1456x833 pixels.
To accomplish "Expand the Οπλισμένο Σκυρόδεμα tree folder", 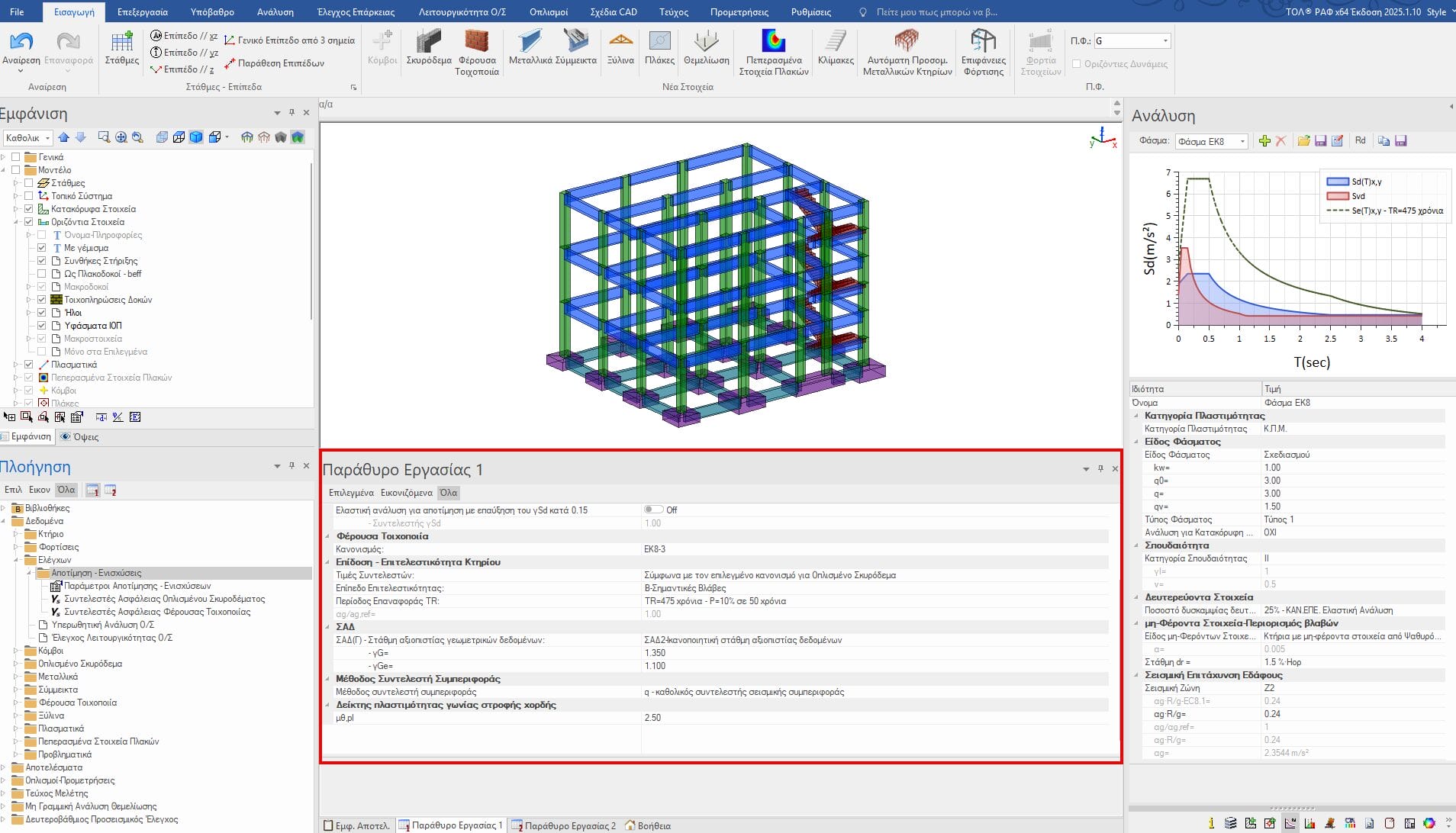I will point(16,664).
